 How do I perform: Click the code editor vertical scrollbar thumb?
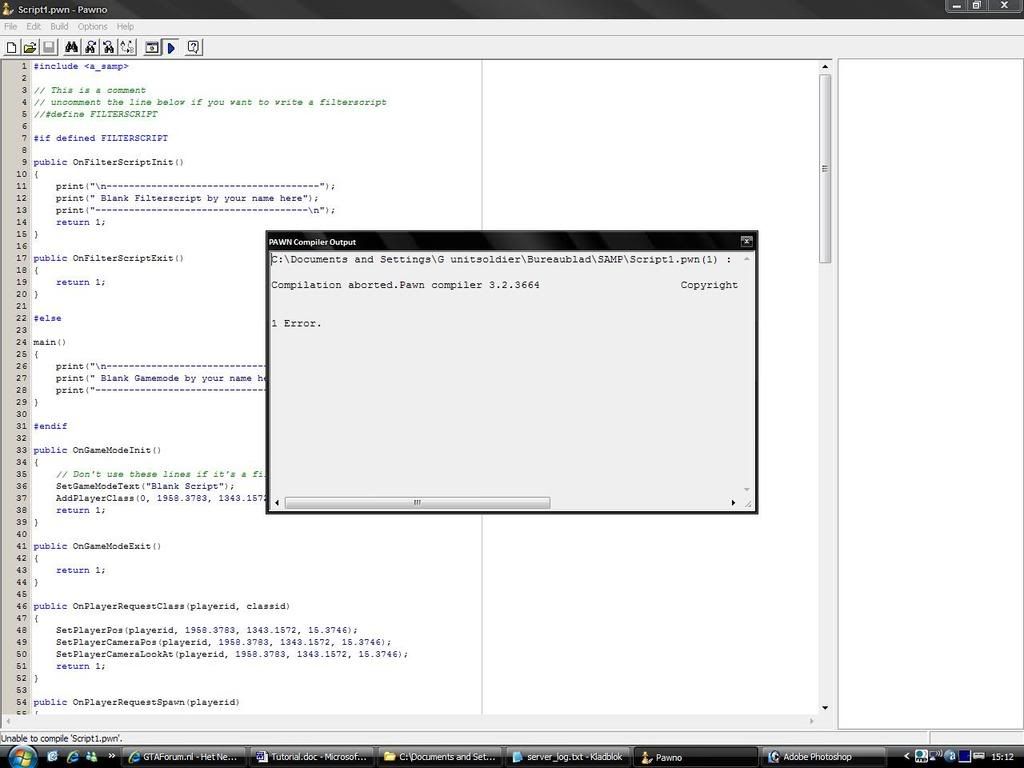[x=825, y=168]
